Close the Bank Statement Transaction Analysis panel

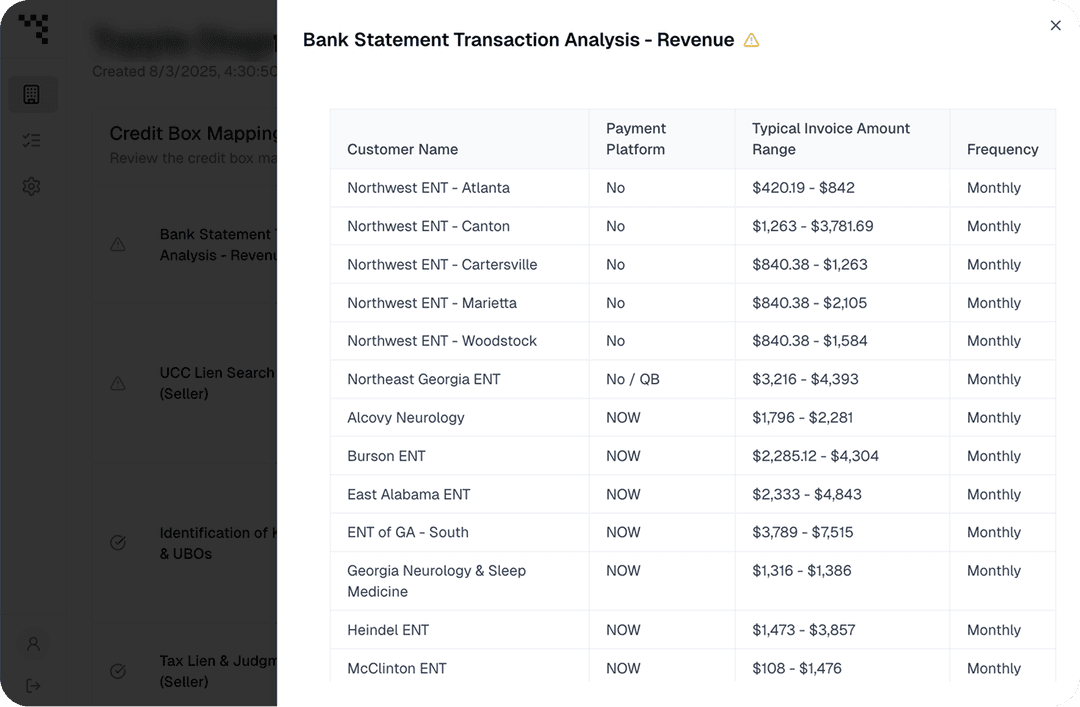1055,25
